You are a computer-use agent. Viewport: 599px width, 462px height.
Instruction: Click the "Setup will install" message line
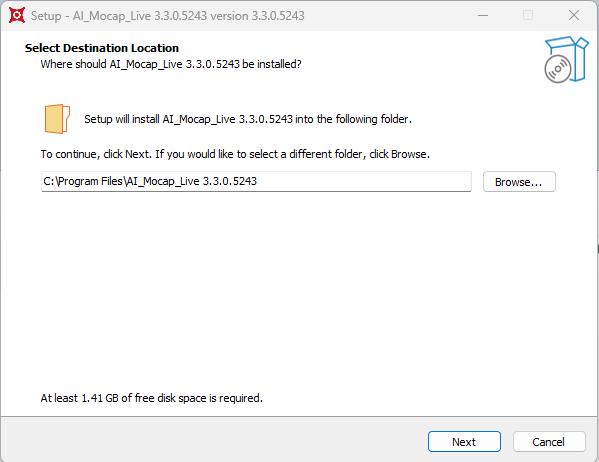[248, 119]
